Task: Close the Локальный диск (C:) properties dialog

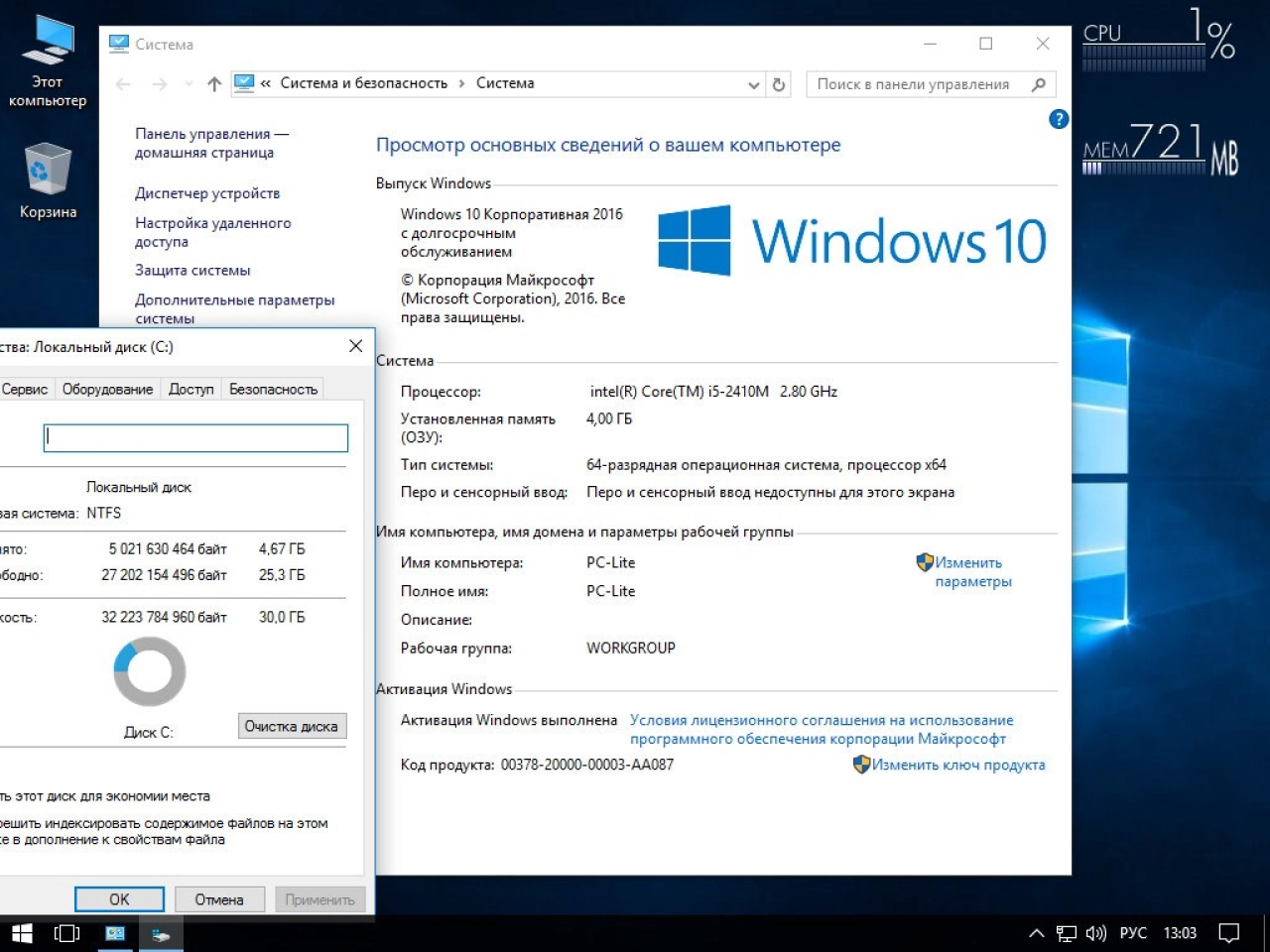Action: tap(355, 346)
